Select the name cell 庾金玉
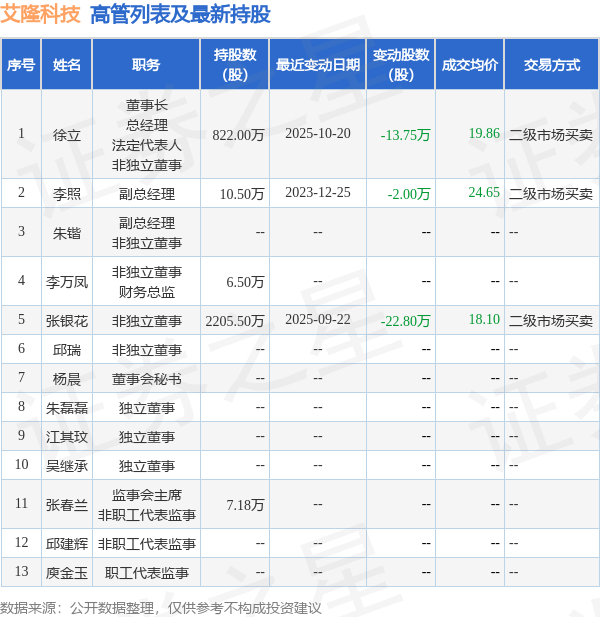600x617 pixels. click(67, 573)
